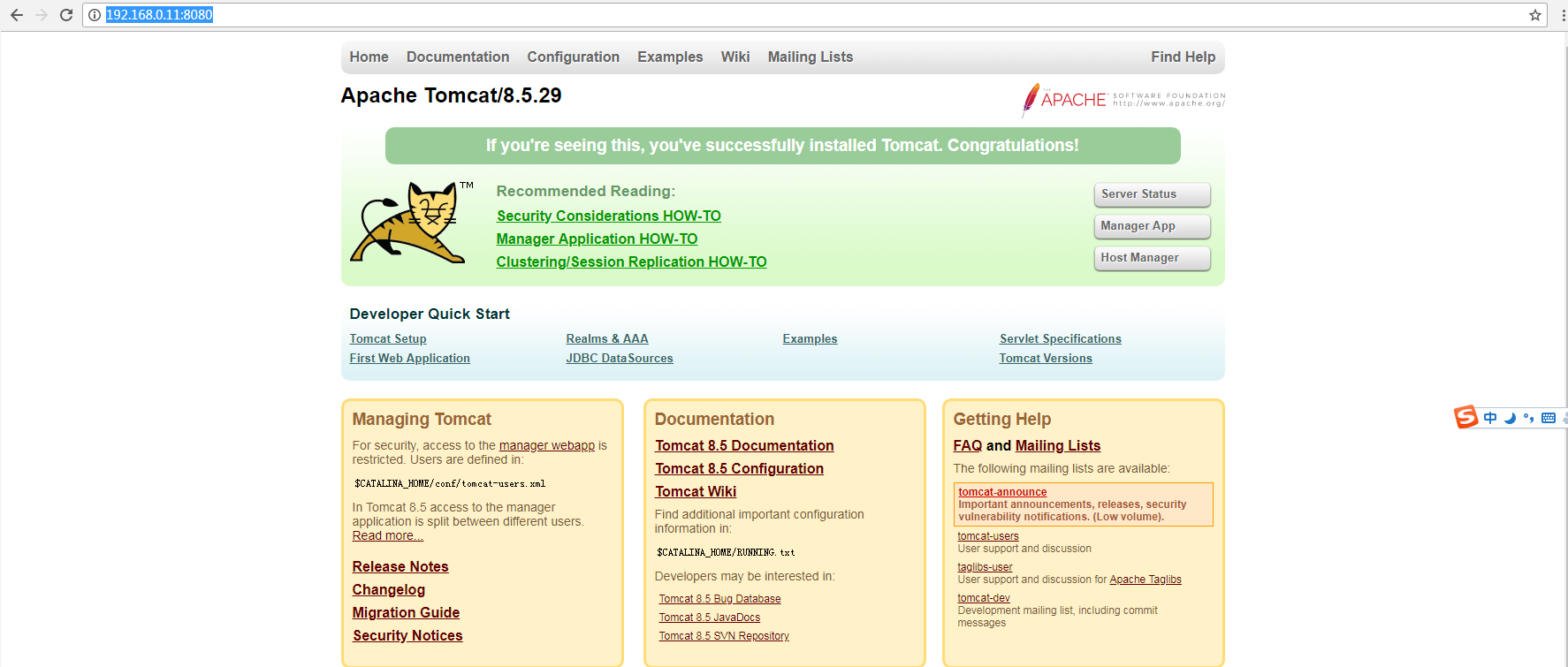1568x667 pixels.
Task: Open the tomcat-announce mailing list link
Action: pos(1002,492)
